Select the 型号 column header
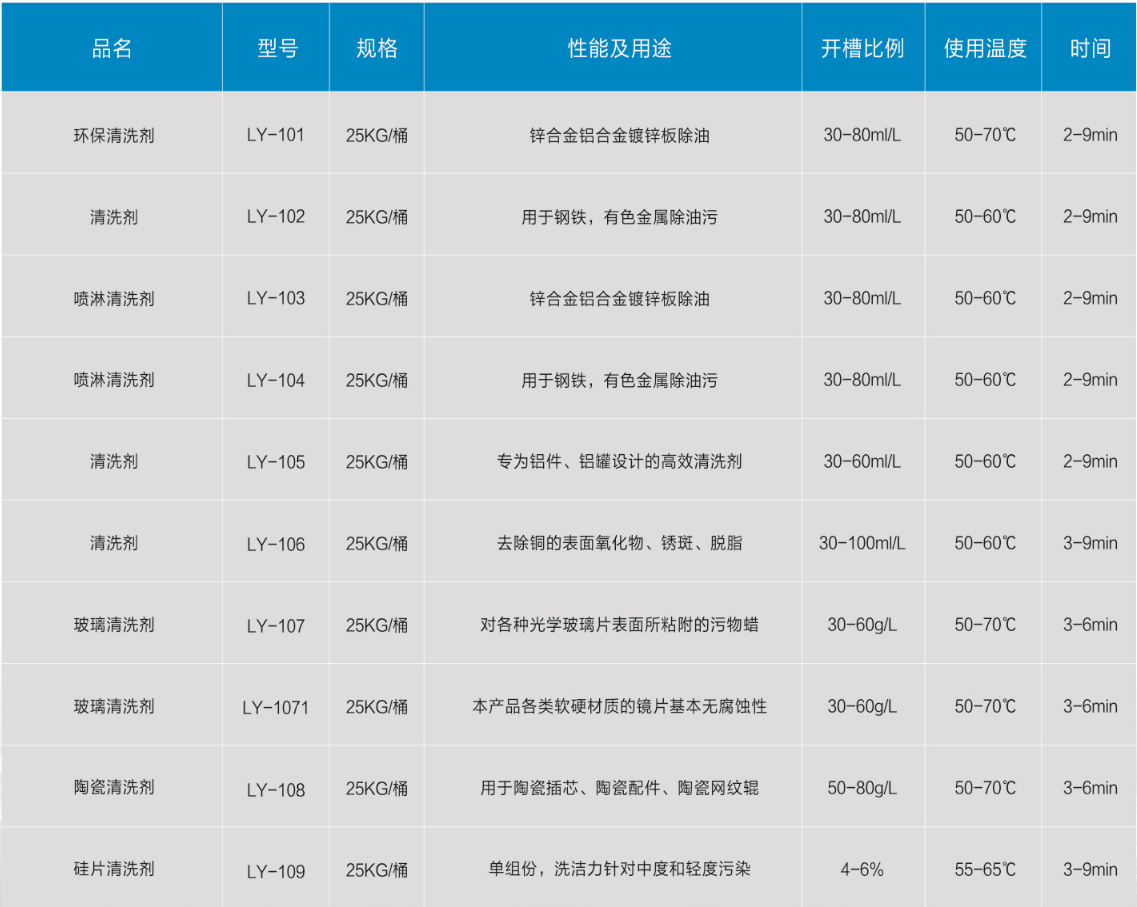The image size is (1137, 907). click(x=276, y=49)
